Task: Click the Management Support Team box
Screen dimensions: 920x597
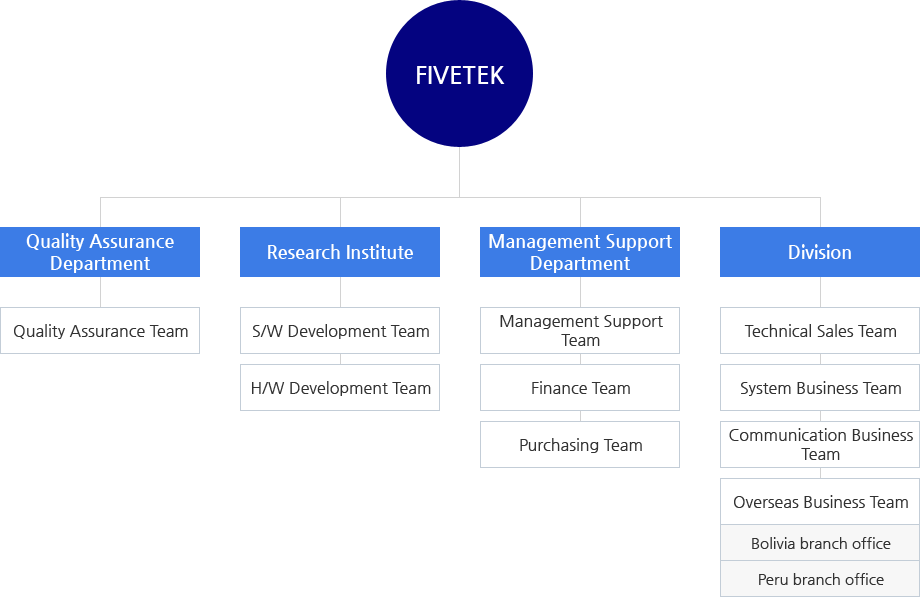Action: (580, 330)
